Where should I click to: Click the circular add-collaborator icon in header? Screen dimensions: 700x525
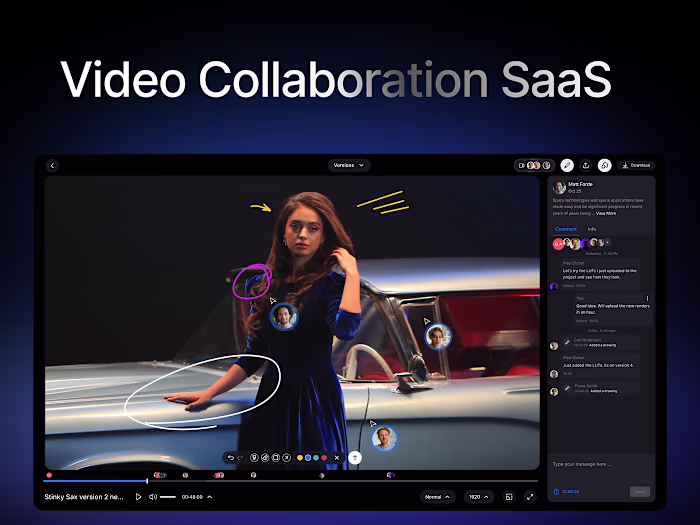pyautogui.click(x=604, y=166)
